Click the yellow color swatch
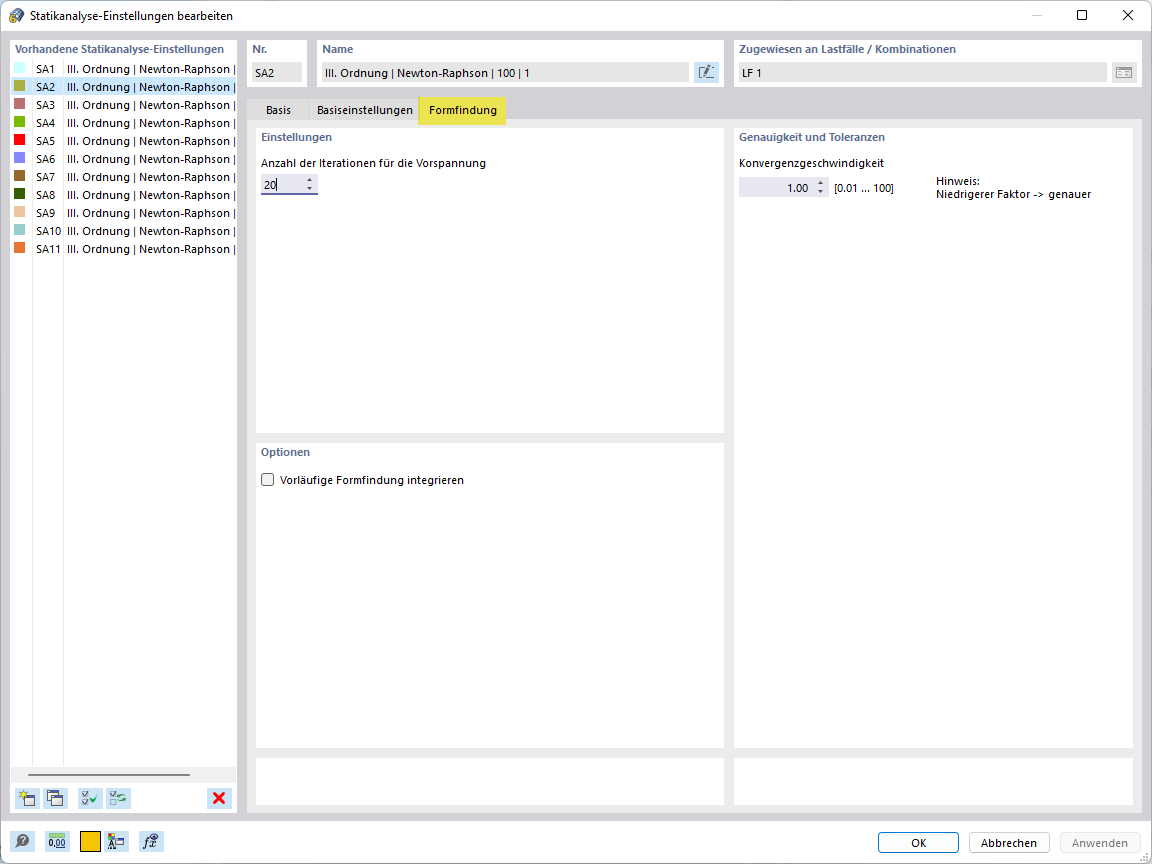The image size is (1152, 864). 90,841
